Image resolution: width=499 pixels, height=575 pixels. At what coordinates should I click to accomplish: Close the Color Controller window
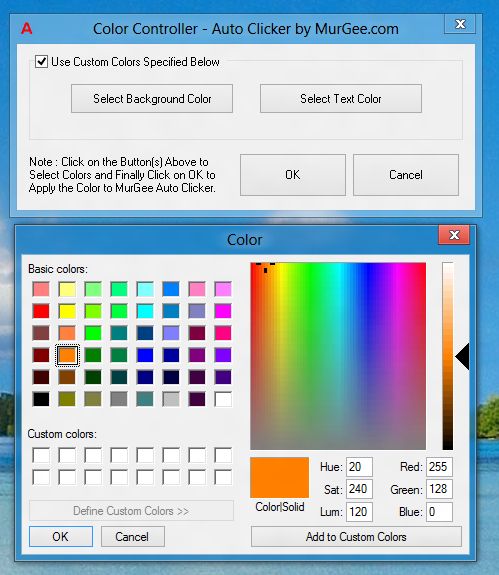460,24
